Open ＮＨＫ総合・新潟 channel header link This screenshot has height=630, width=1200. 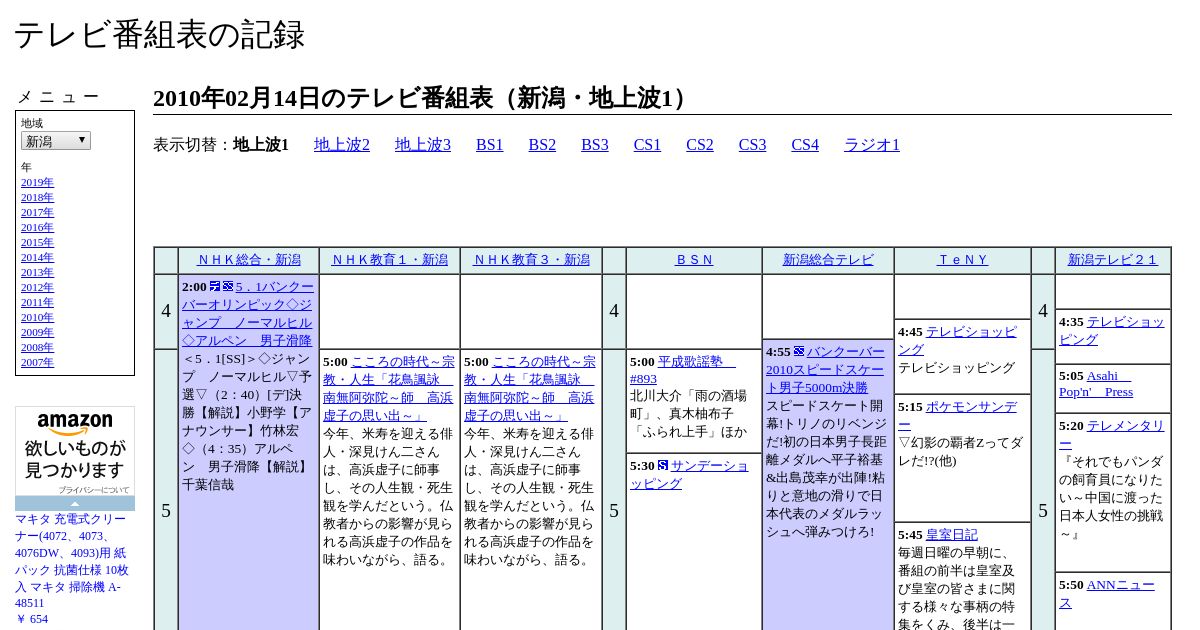249,260
